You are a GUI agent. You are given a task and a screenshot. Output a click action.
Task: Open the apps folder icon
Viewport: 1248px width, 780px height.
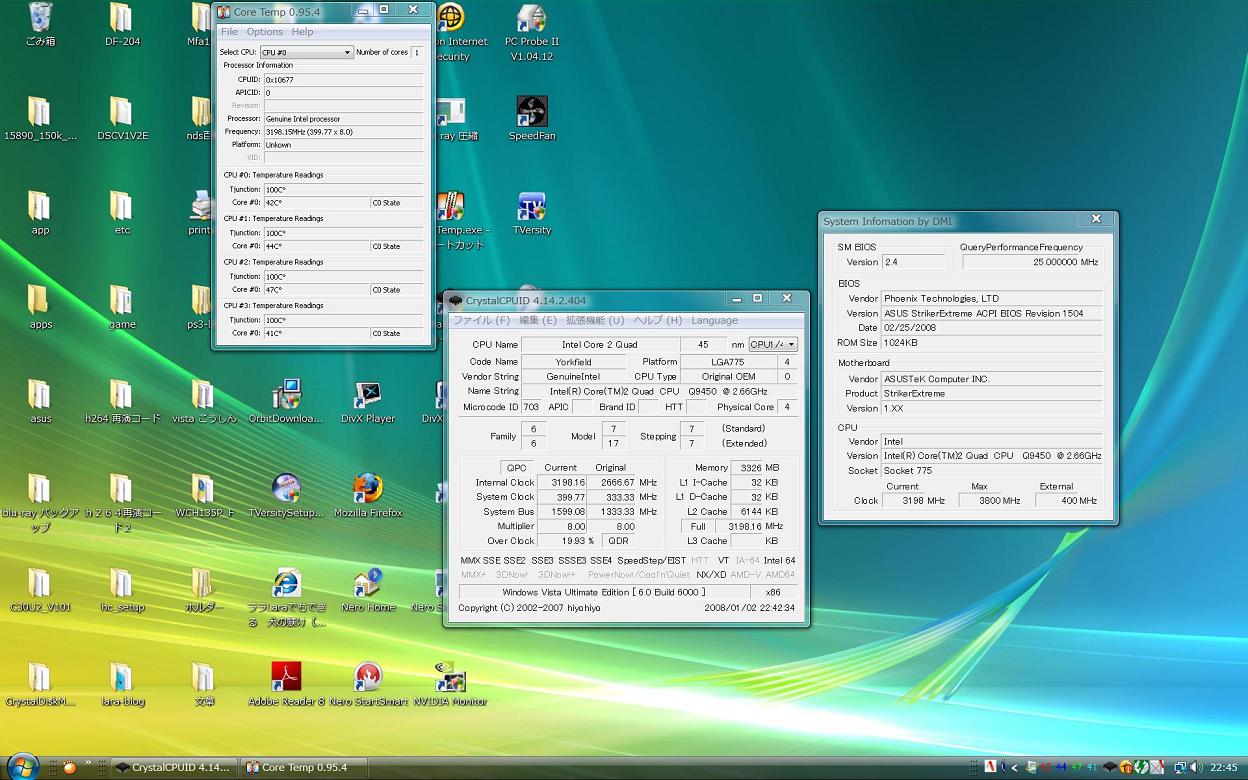[x=40, y=306]
